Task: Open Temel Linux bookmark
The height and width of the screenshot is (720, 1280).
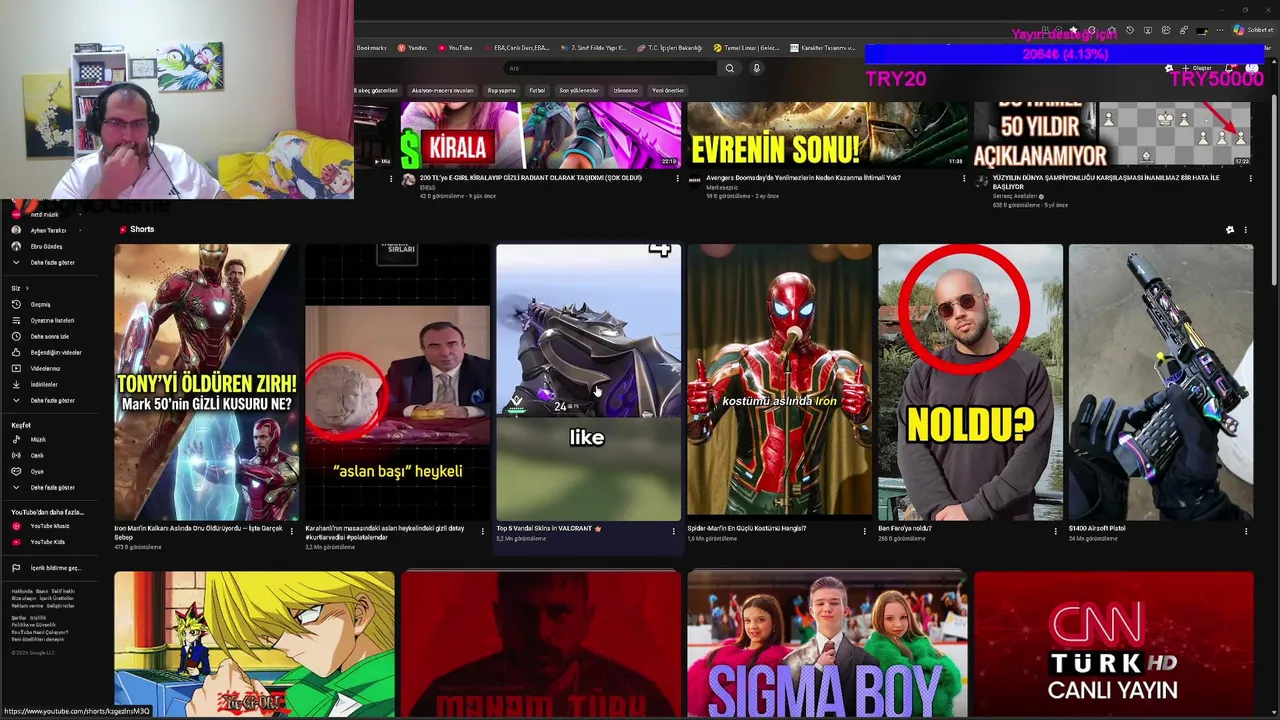Action: click(x=746, y=48)
